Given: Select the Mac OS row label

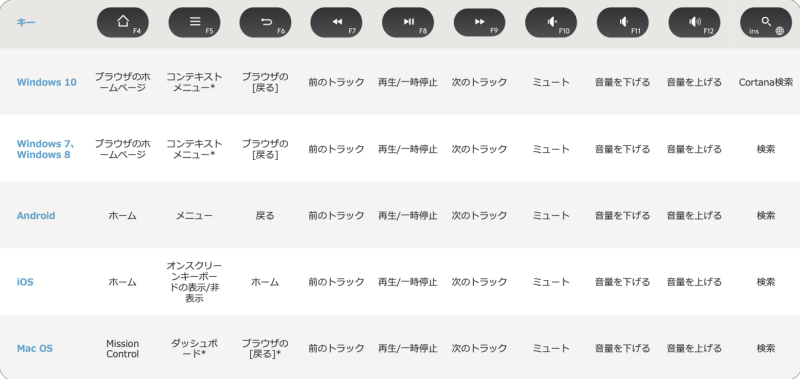Looking at the screenshot, I should point(35,348).
